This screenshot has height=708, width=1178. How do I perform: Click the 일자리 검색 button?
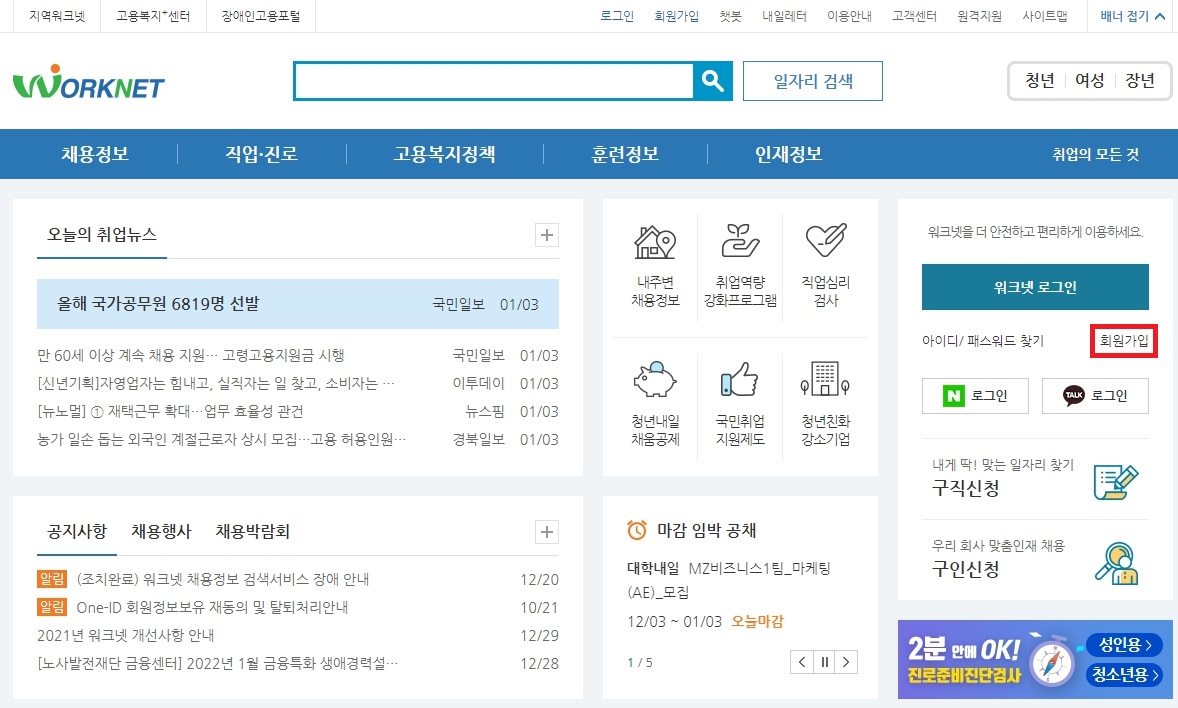(x=813, y=81)
